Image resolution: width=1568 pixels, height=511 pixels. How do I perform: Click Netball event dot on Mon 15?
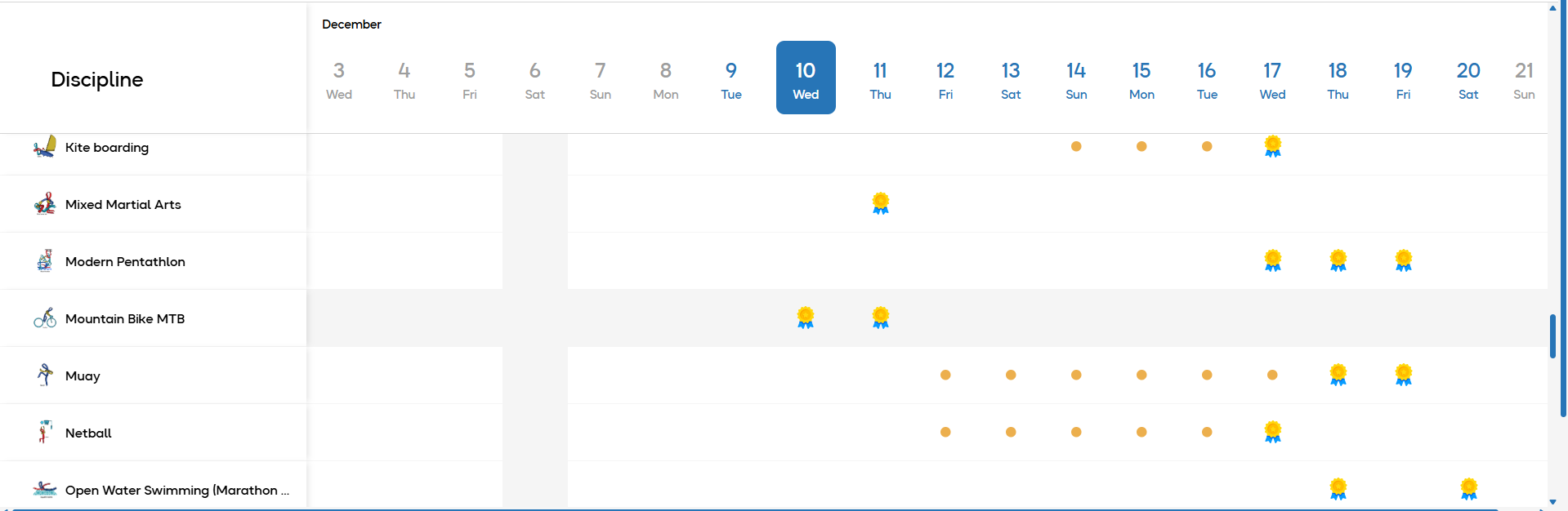tap(1141, 433)
